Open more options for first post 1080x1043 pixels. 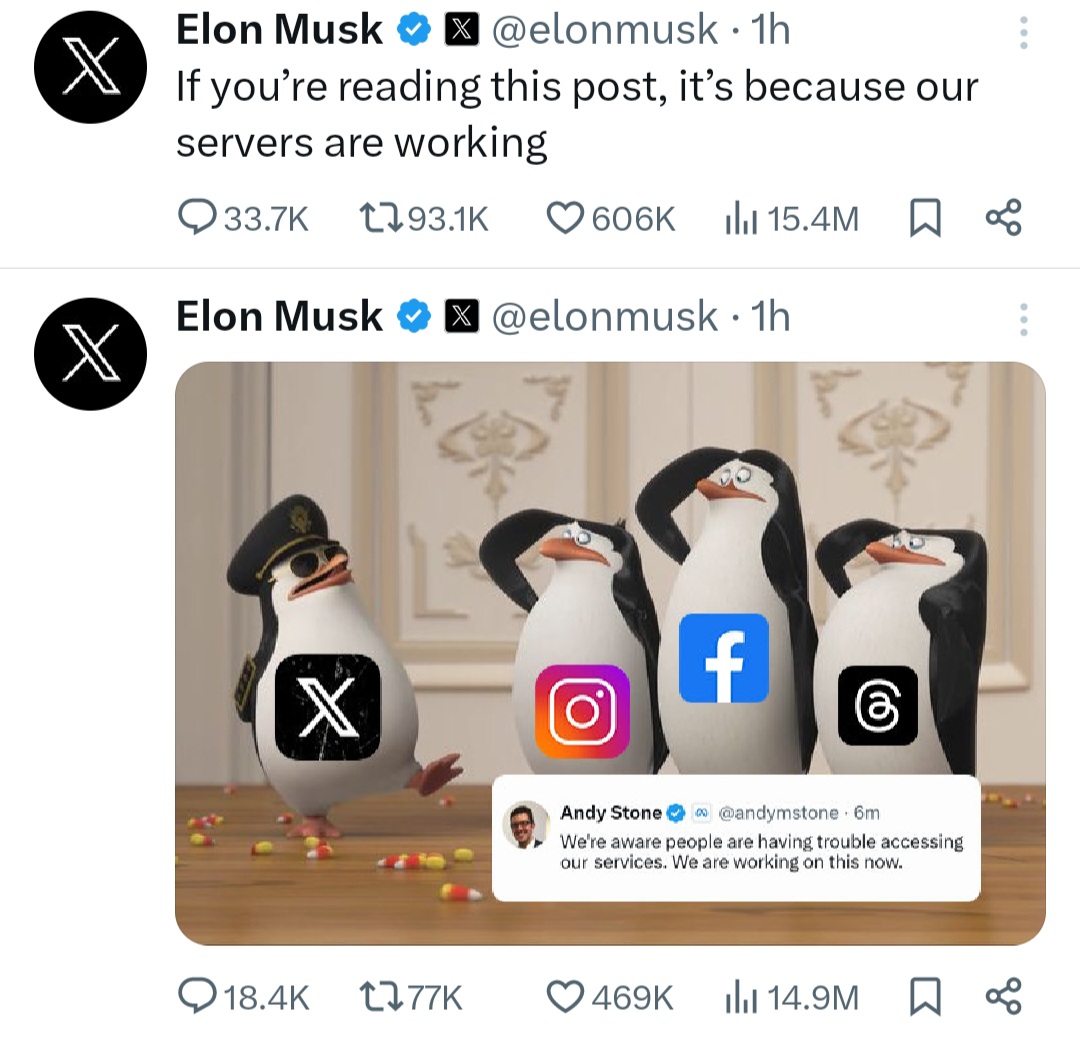pos(1022,33)
